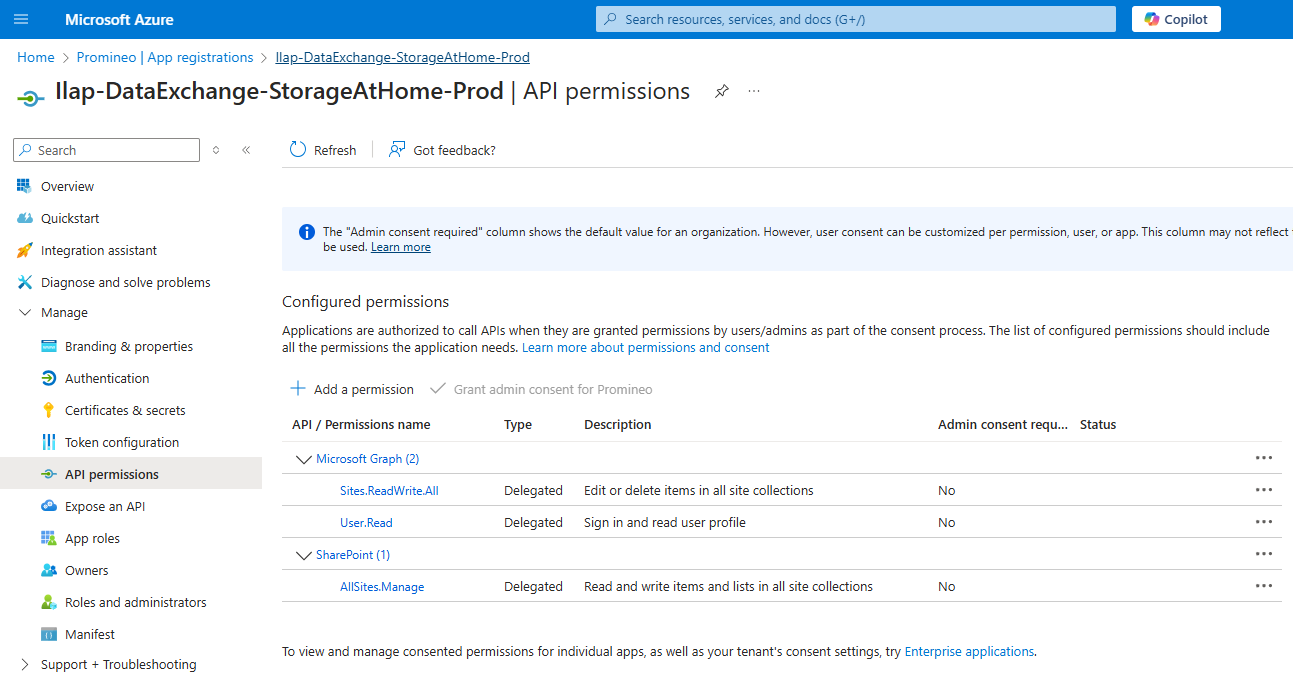Click the Manifest icon

tap(48, 634)
